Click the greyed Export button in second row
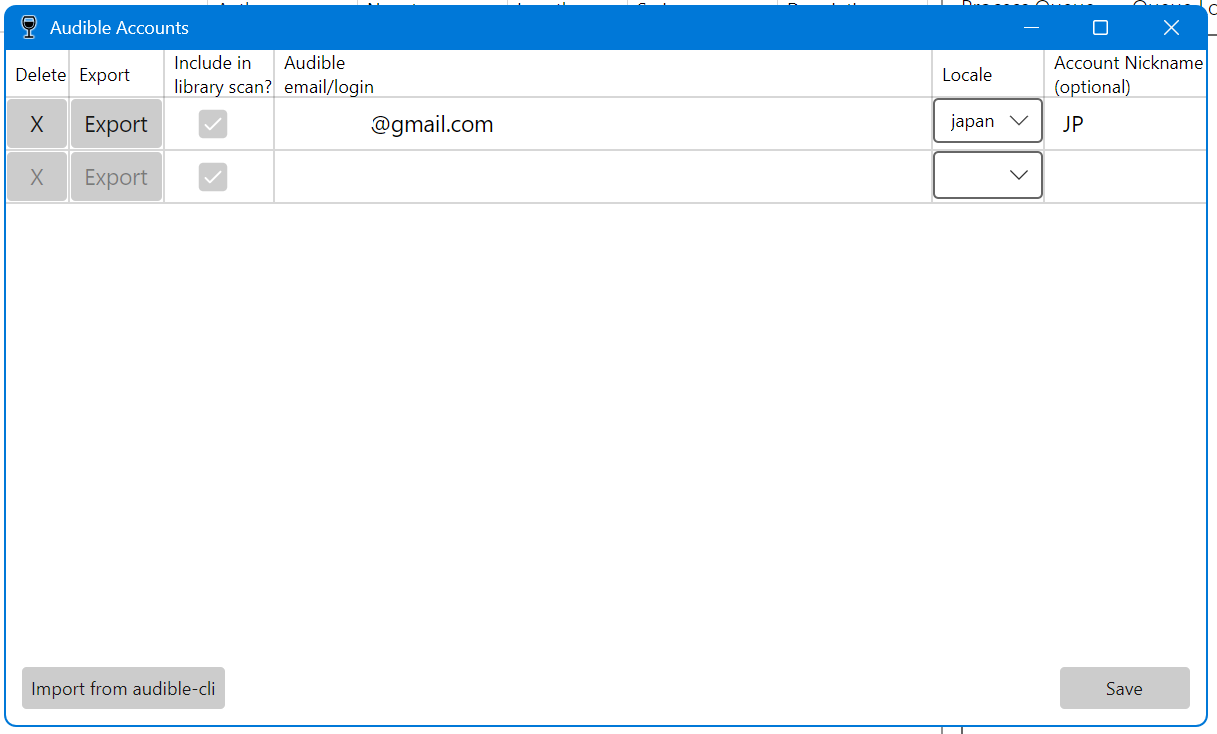The image size is (1217, 734). (116, 177)
